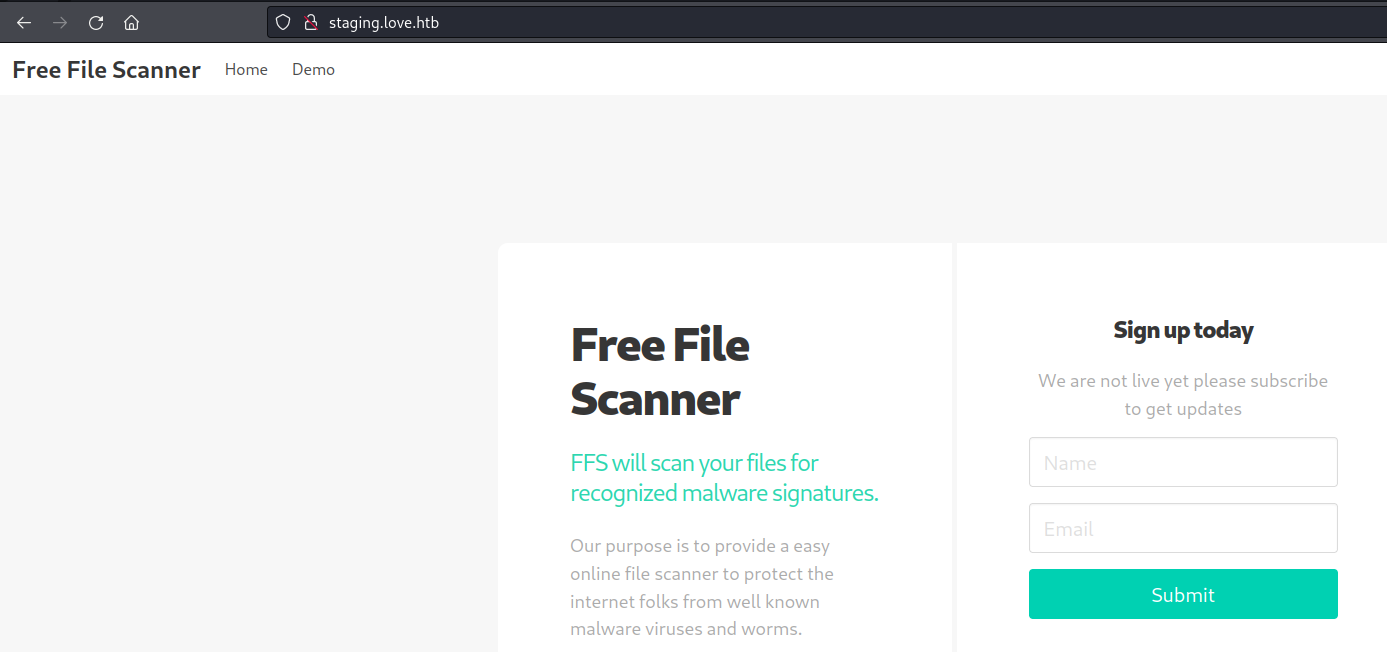
Task: Click the 'We are not live yet' notice
Action: click(1183, 394)
